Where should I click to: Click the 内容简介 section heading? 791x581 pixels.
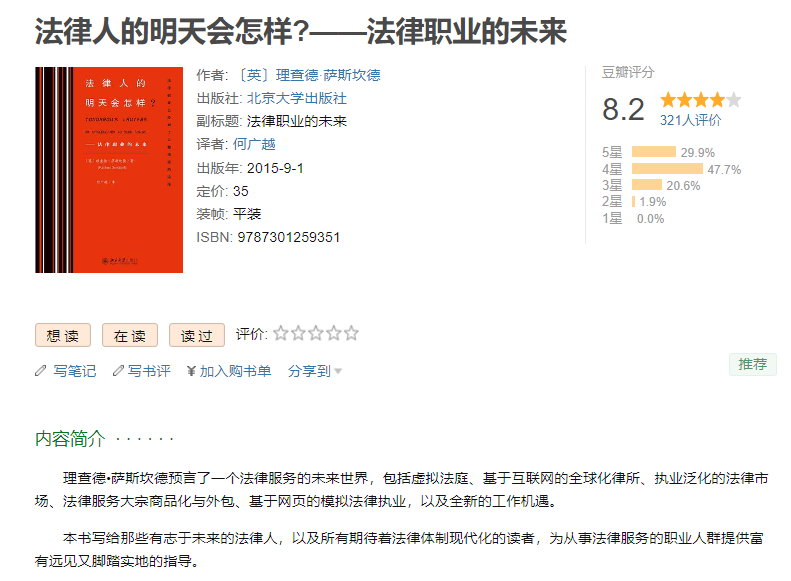coord(70,438)
